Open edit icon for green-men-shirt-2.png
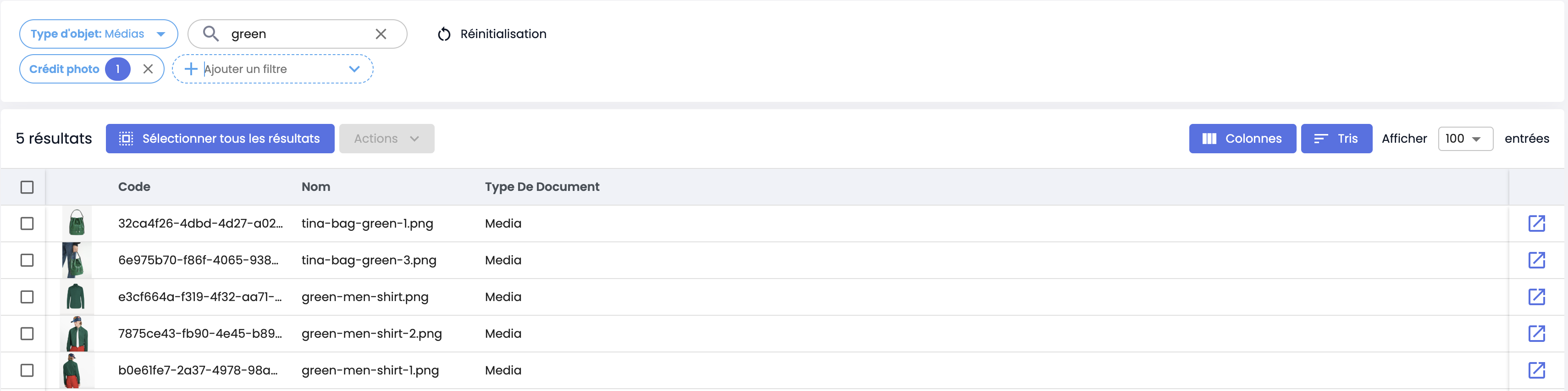 click(x=1536, y=333)
